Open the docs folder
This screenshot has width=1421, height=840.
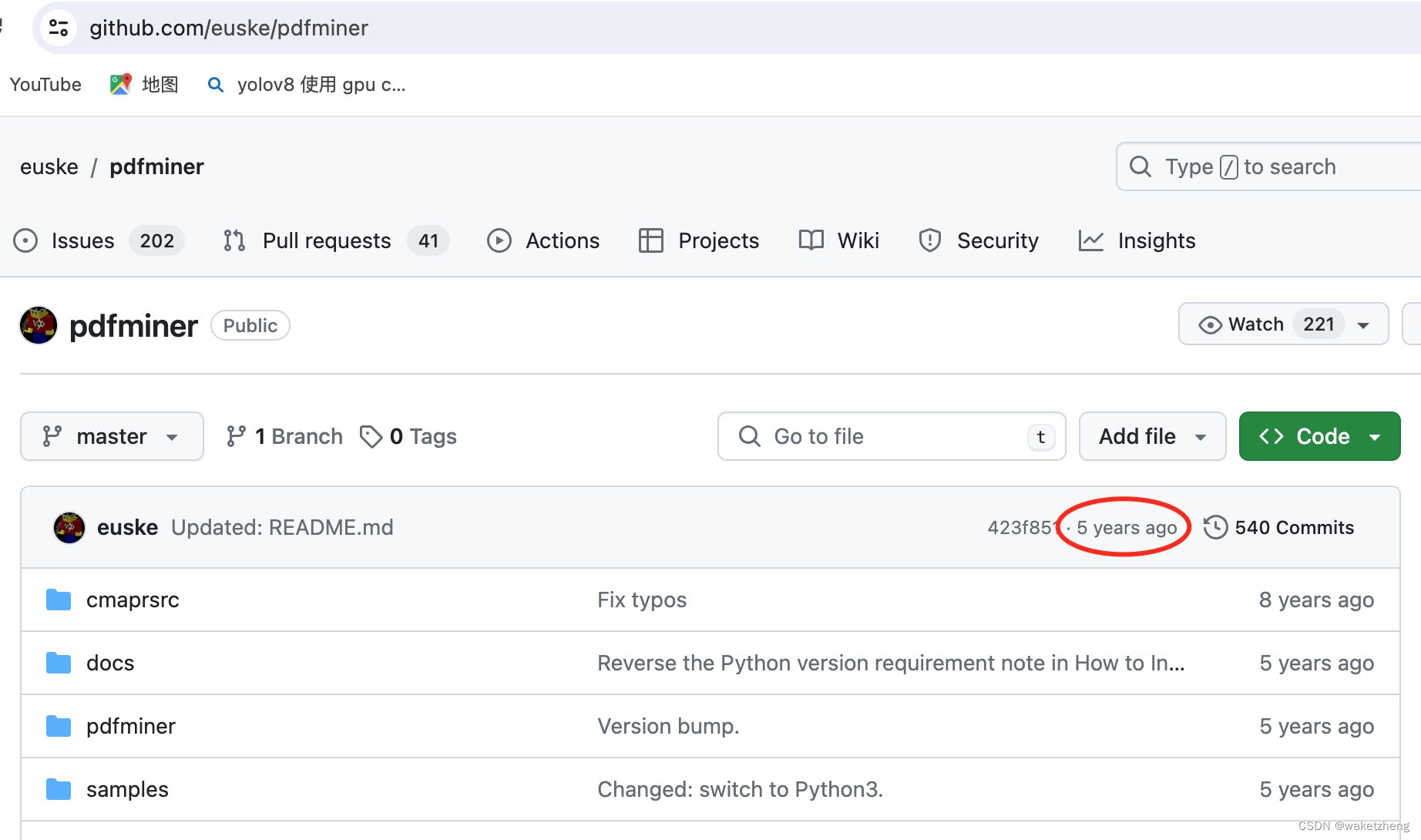pyautogui.click(x=110, y=663)
